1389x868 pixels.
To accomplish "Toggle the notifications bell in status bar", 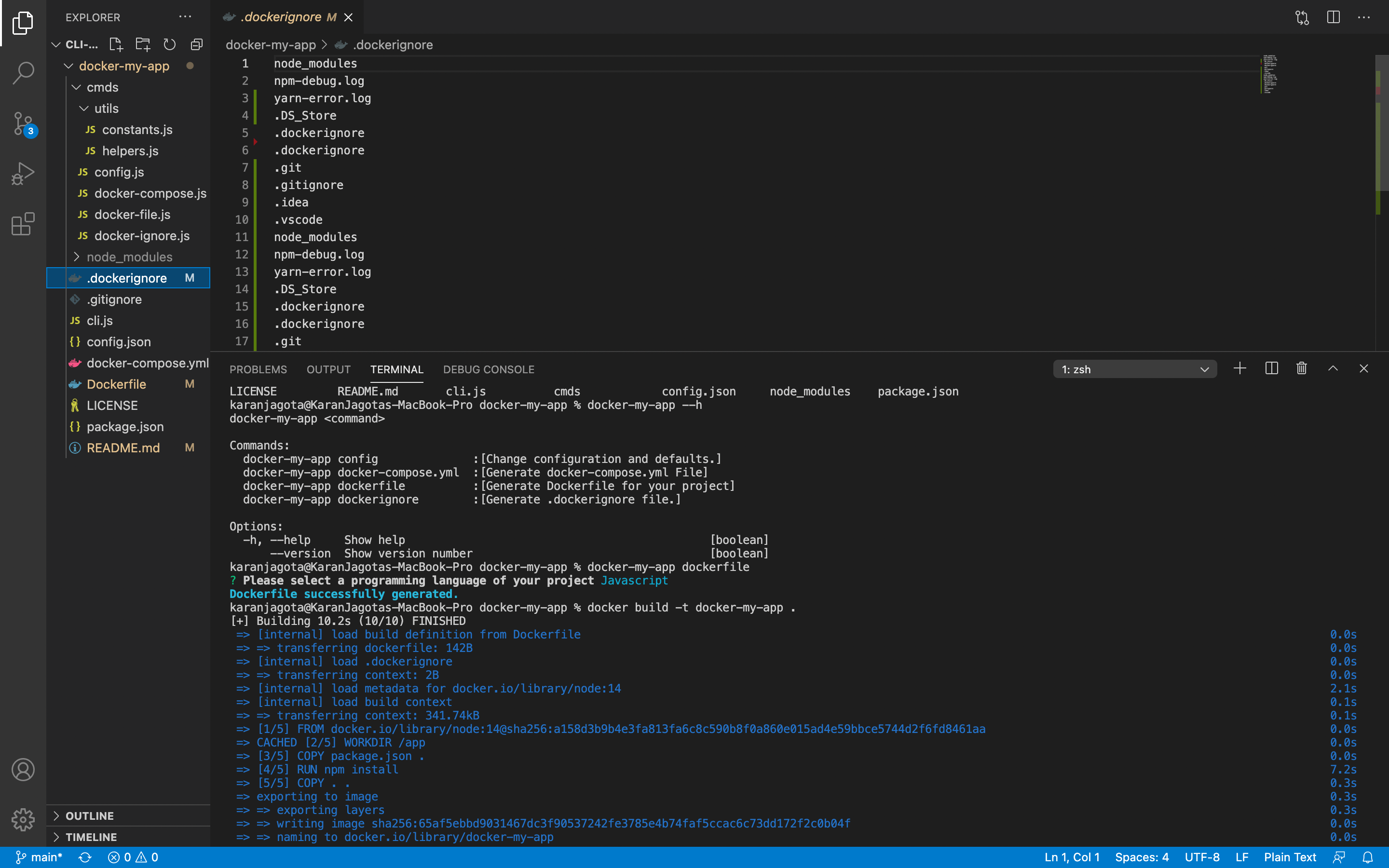I will (x=1367, y=857).
